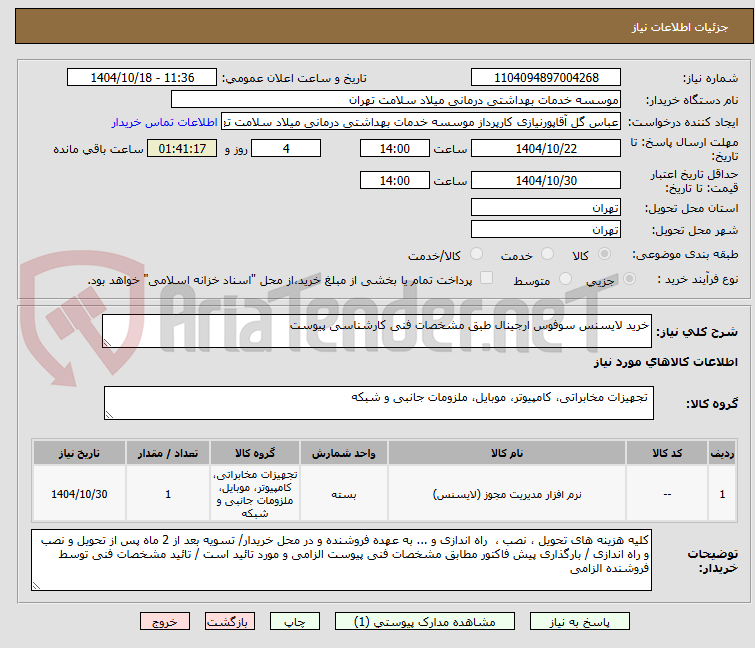Click the نام دستگاه خریدار field

click(395, 100)
